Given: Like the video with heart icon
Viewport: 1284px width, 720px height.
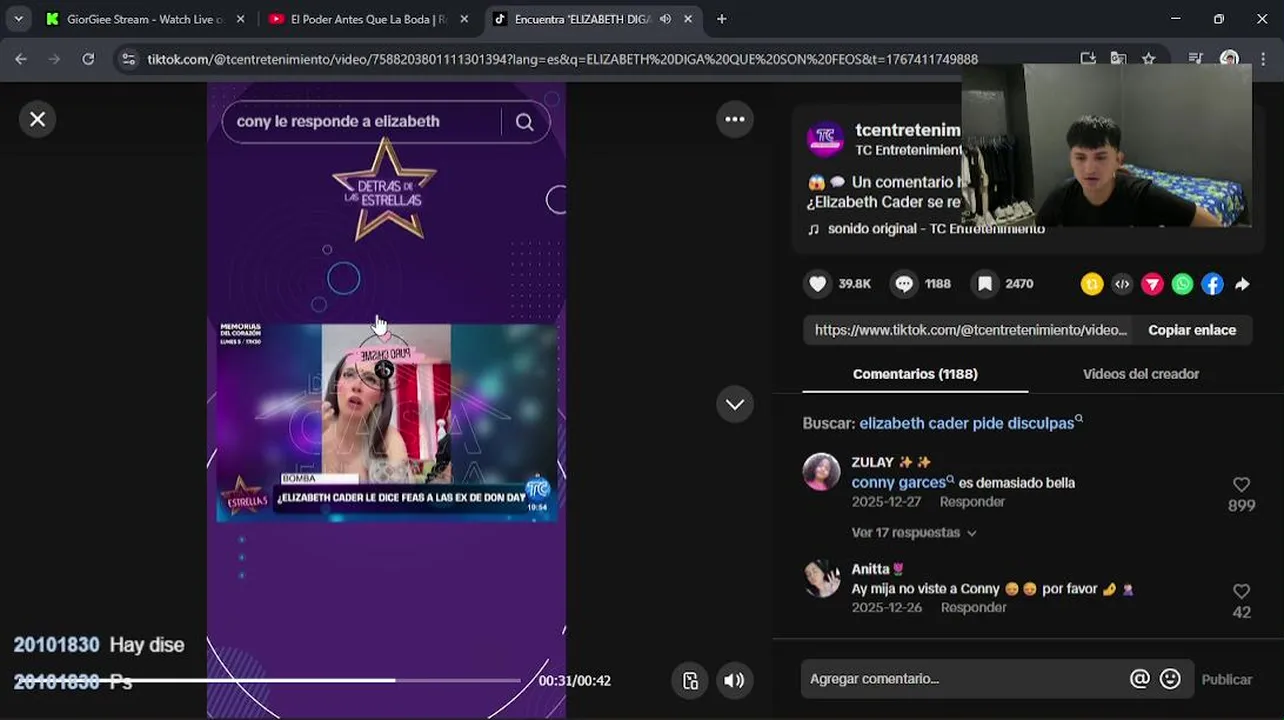Looking at the screenshot, I should click(818, 284).
